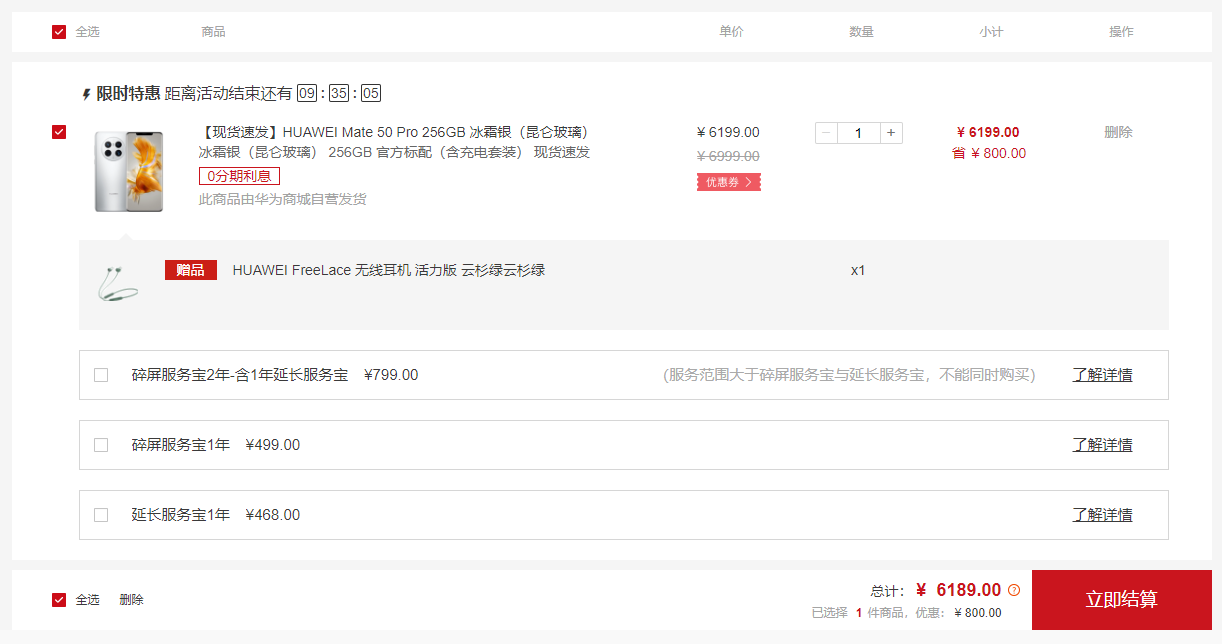Click the quantity input field

(x=858, y=133)
